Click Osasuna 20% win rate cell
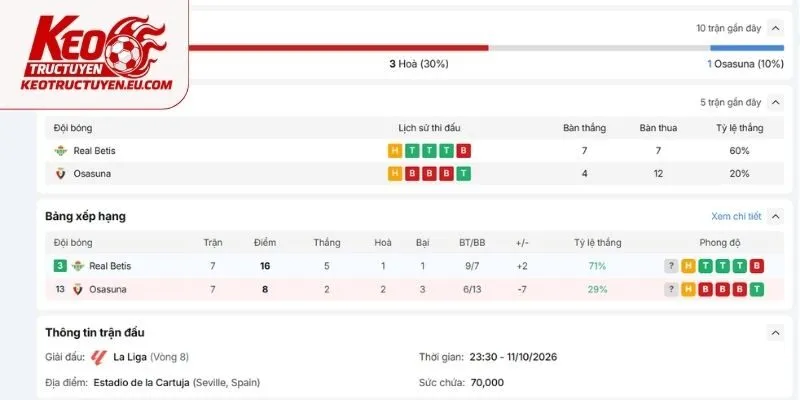Screen dimensions: 800x400 click(739, 173)
